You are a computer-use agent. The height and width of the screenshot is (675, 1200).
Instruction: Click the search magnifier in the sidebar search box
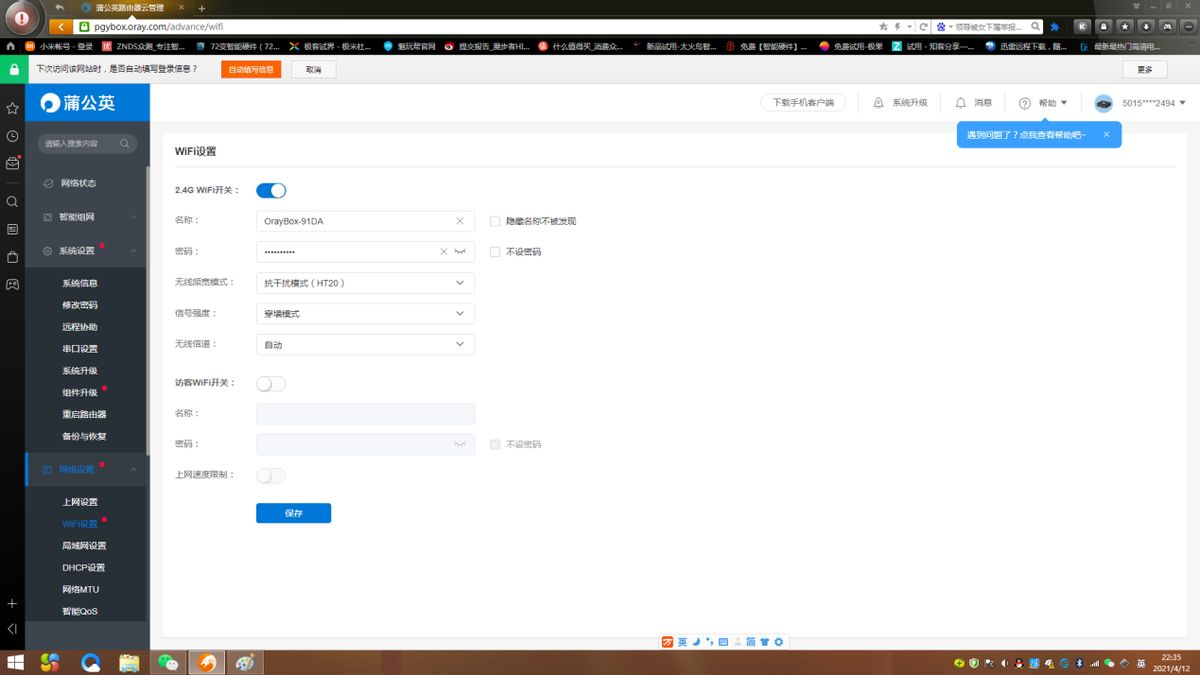click(x=125, y=144)
